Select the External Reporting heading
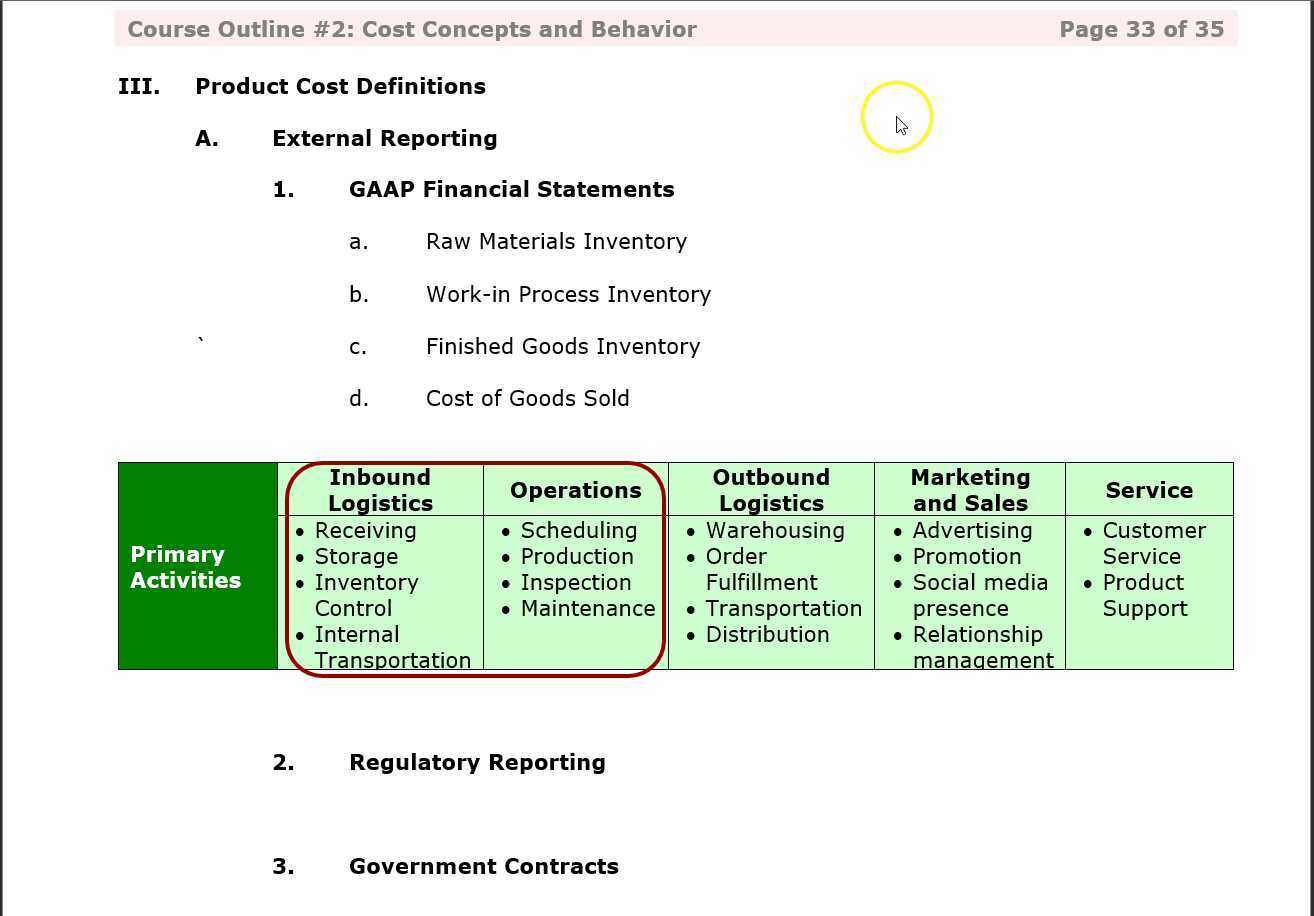 tap(384, 138)
